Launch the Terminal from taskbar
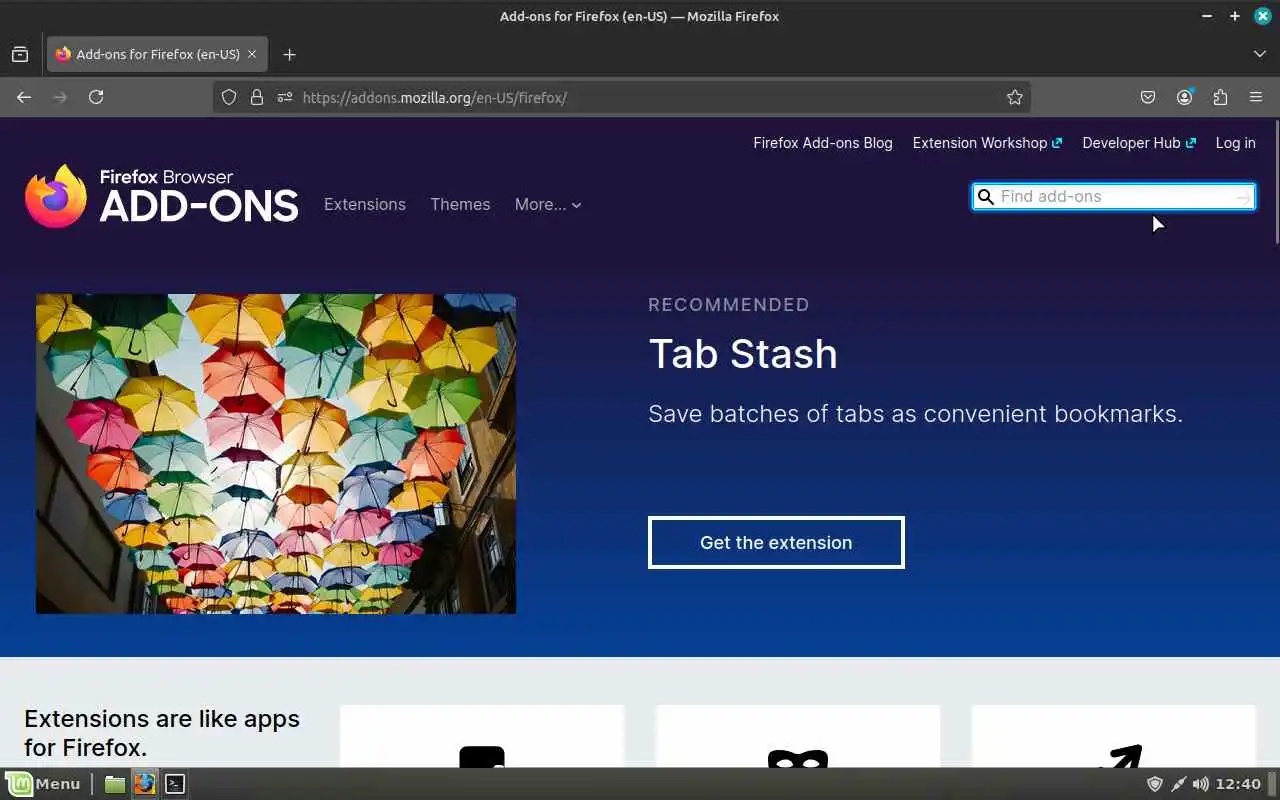1280x800 pixels. pos(175,784)
